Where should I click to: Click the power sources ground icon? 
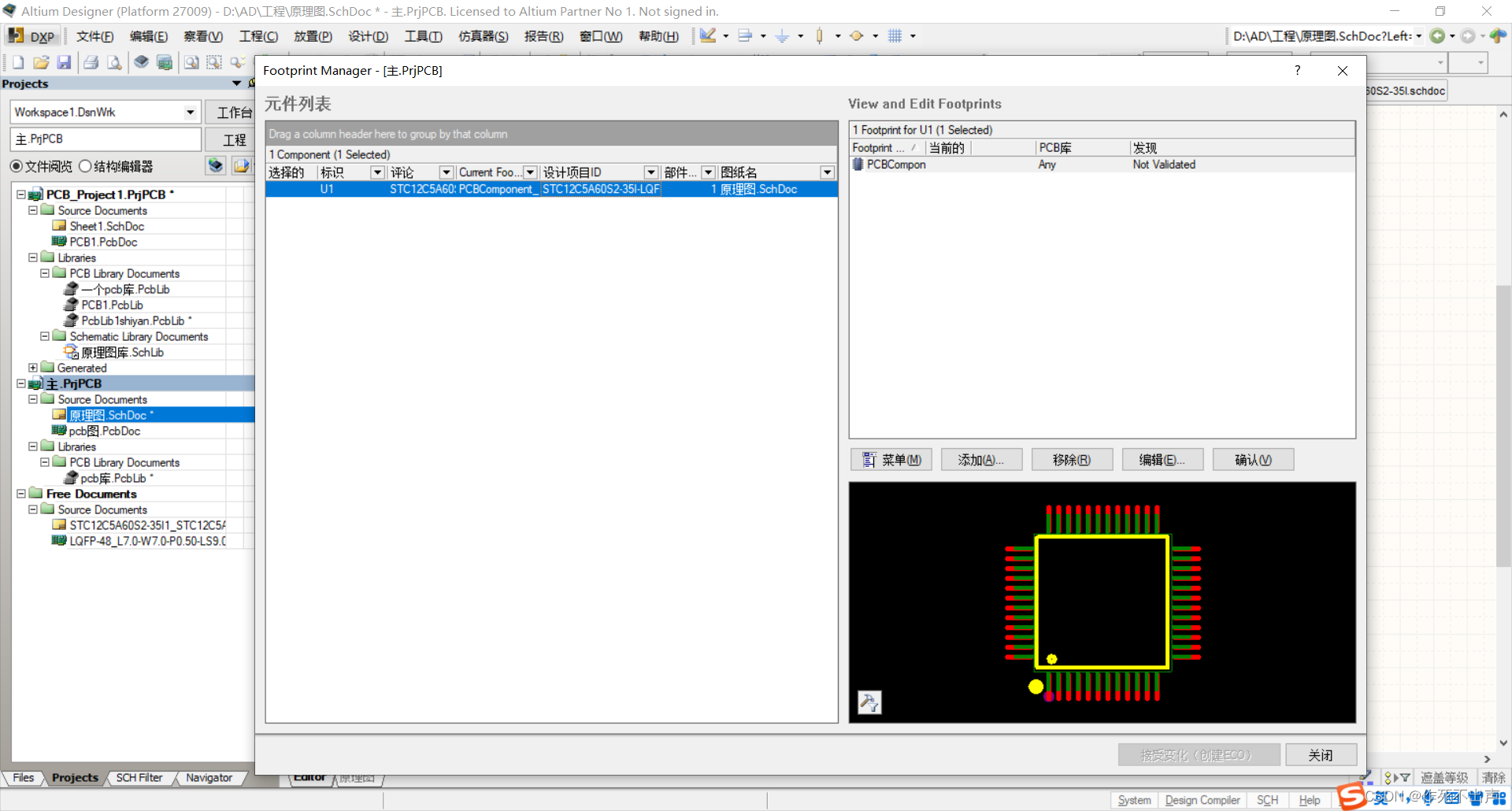[x=783, y=35]
